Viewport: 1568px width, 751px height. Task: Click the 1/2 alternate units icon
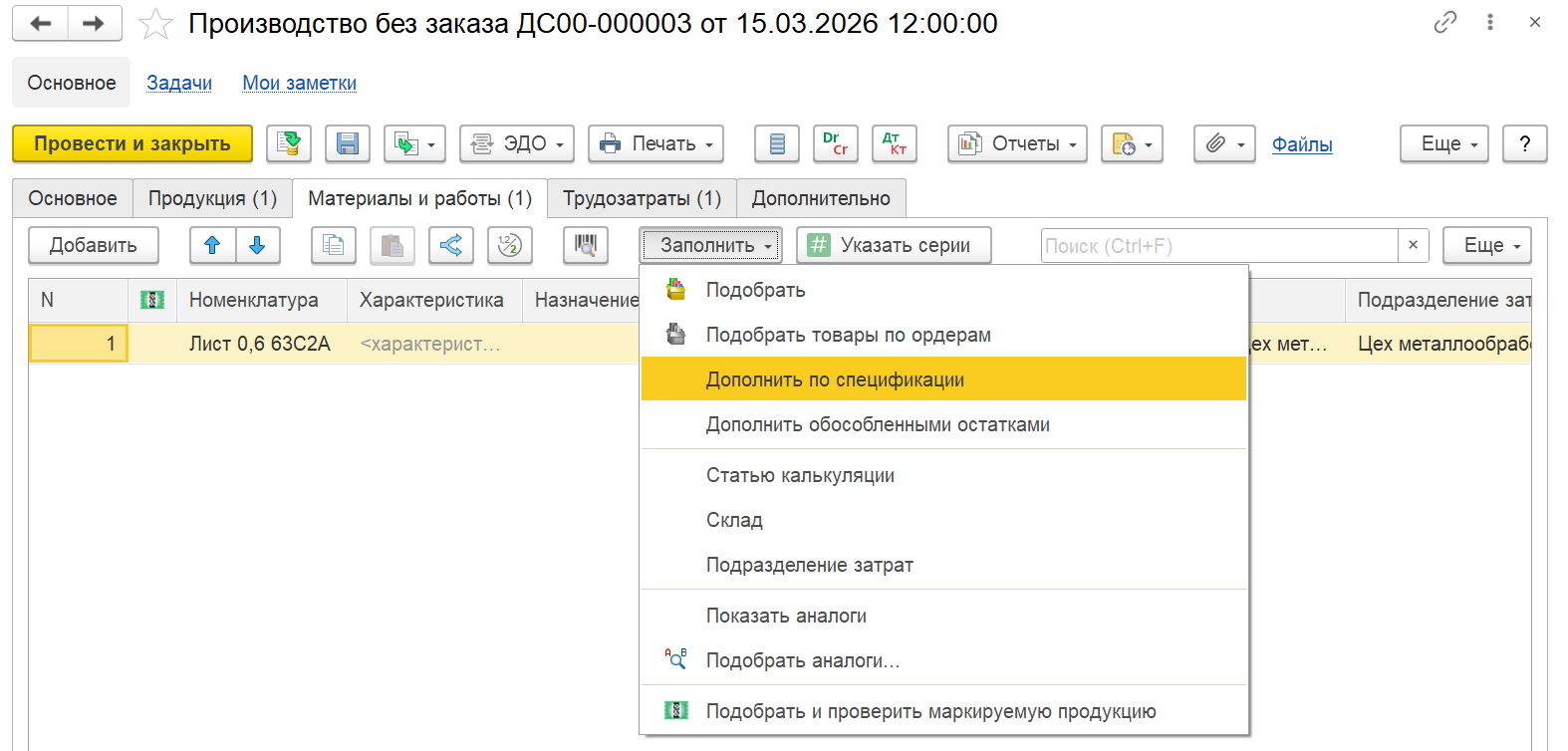coord(510,245)
